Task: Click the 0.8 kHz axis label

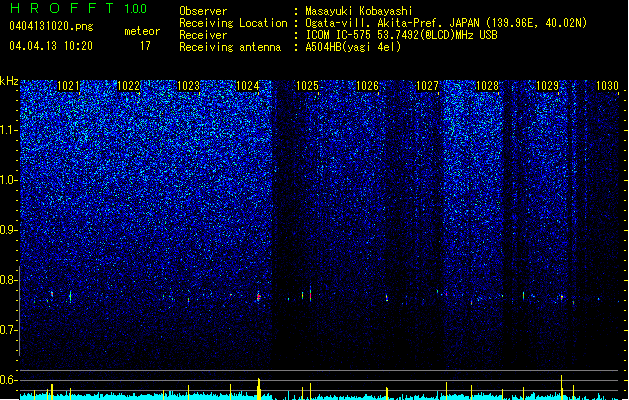Action: (9, 280)
